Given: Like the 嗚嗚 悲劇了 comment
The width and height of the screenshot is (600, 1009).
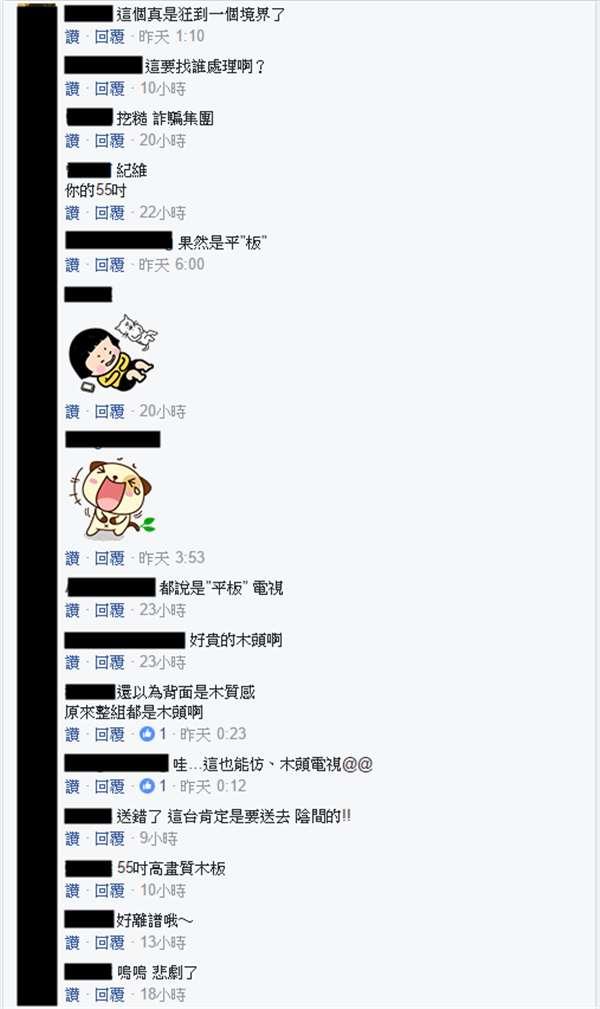Looking at the screenshot, I should 72,995.
